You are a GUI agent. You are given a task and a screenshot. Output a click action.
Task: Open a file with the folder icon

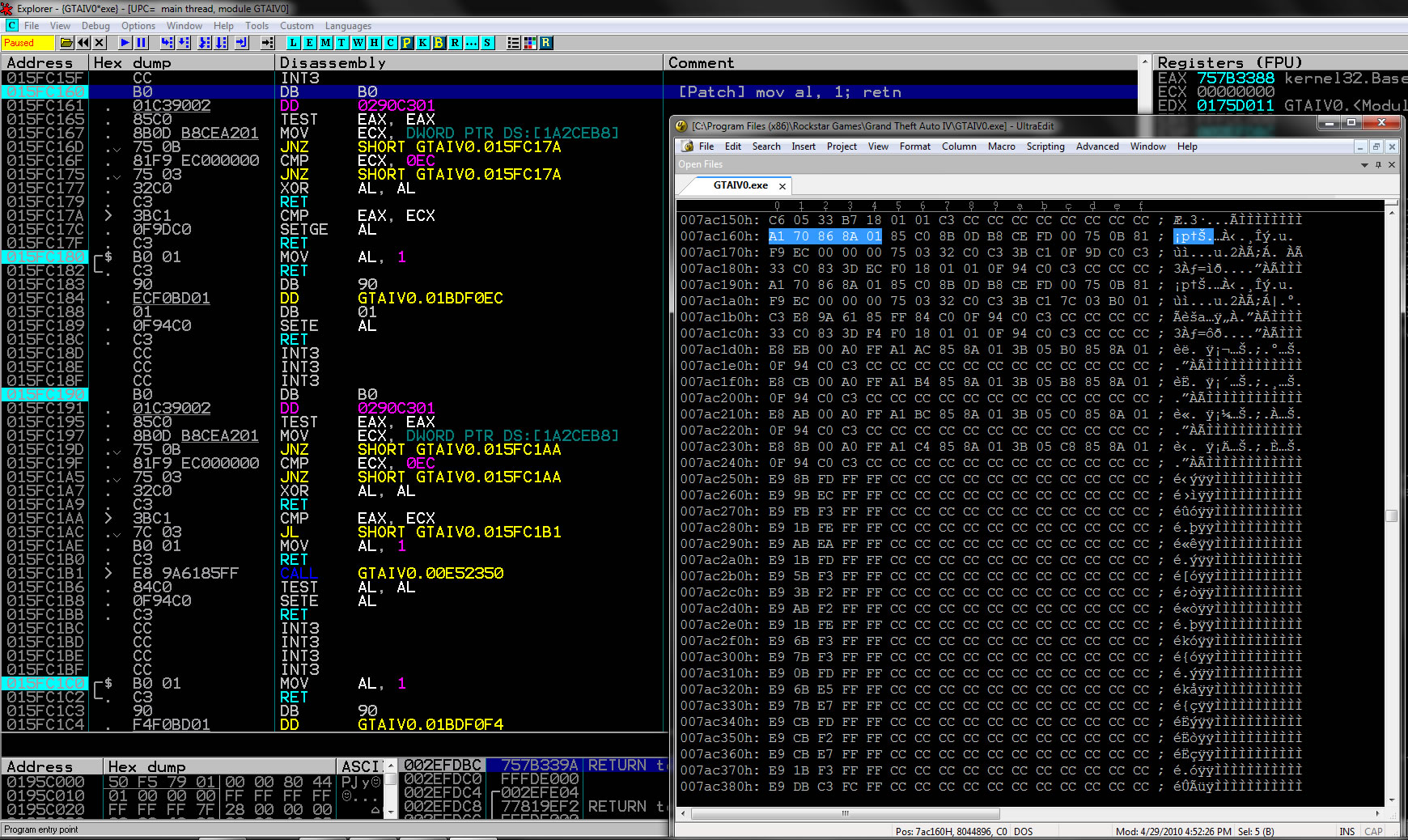(x=66, y=43)
